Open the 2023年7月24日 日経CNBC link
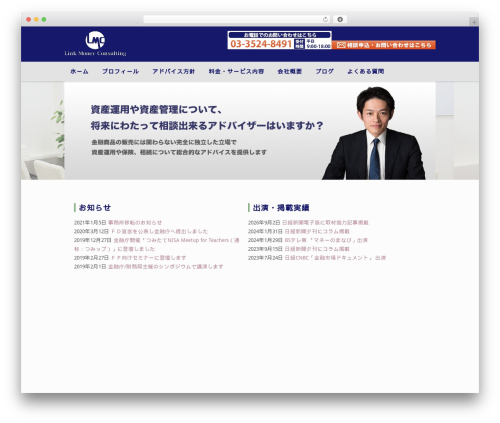This screenshot has width=500, height=423. pos(335,258)
